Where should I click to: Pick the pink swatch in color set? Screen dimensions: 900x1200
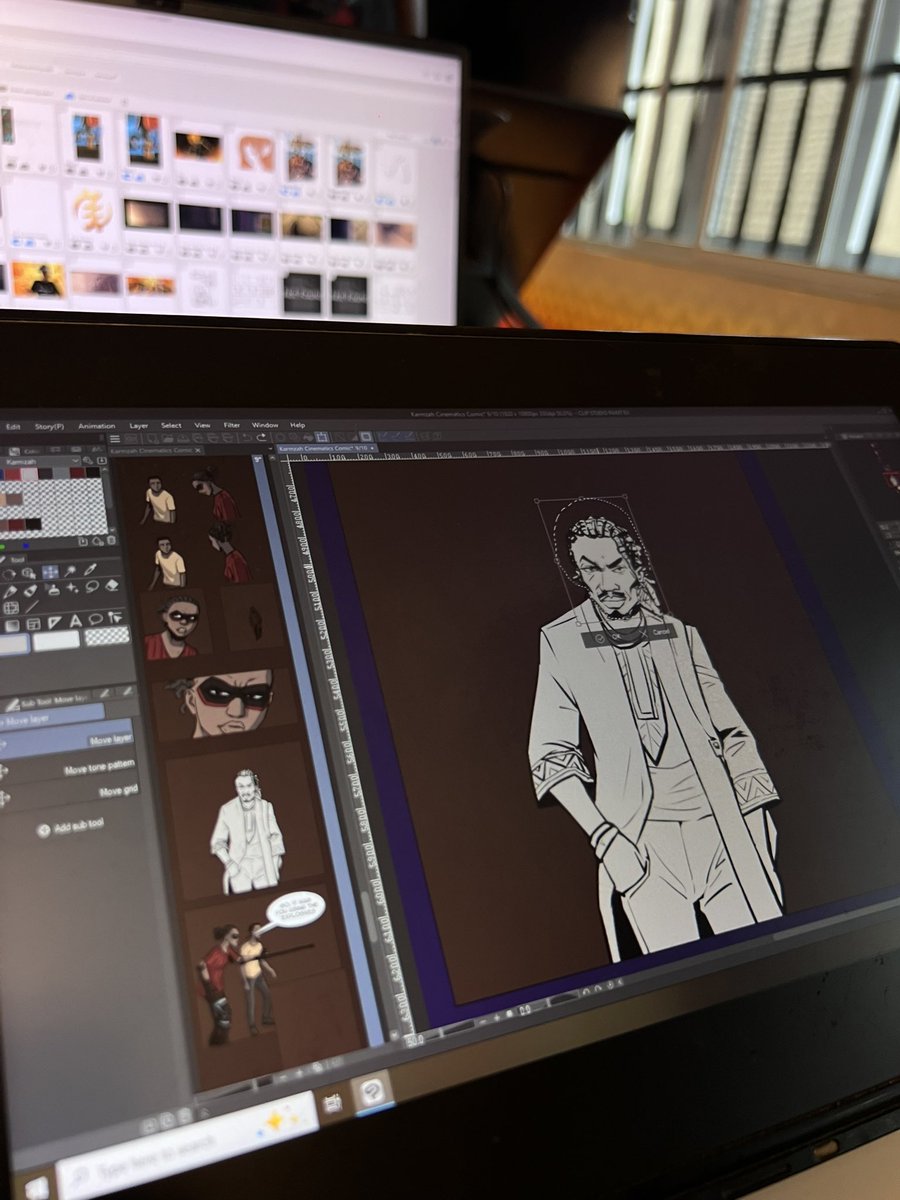29,473
